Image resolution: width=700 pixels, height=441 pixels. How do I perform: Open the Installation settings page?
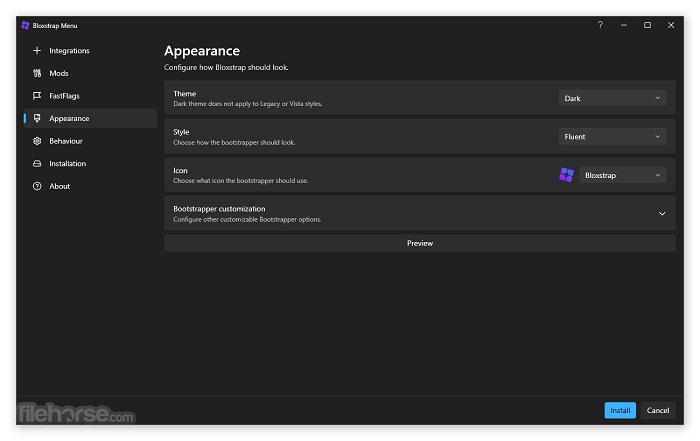coord(67,164)
